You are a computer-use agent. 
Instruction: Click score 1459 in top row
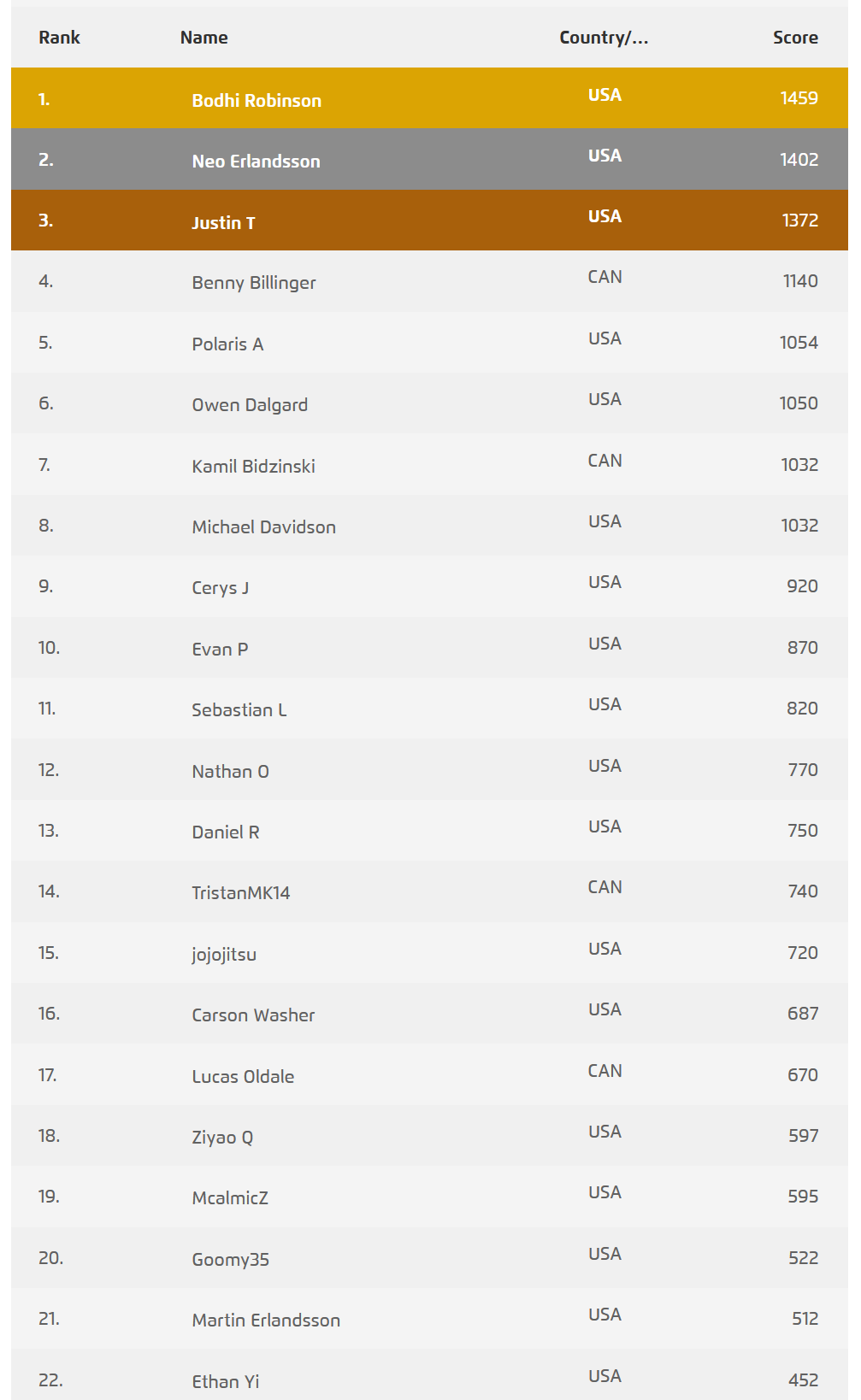pos(799,98)
